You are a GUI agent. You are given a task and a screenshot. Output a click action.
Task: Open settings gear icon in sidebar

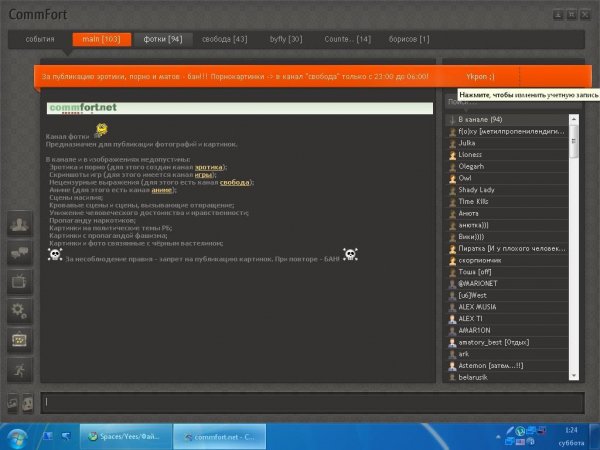click(20, 311)
